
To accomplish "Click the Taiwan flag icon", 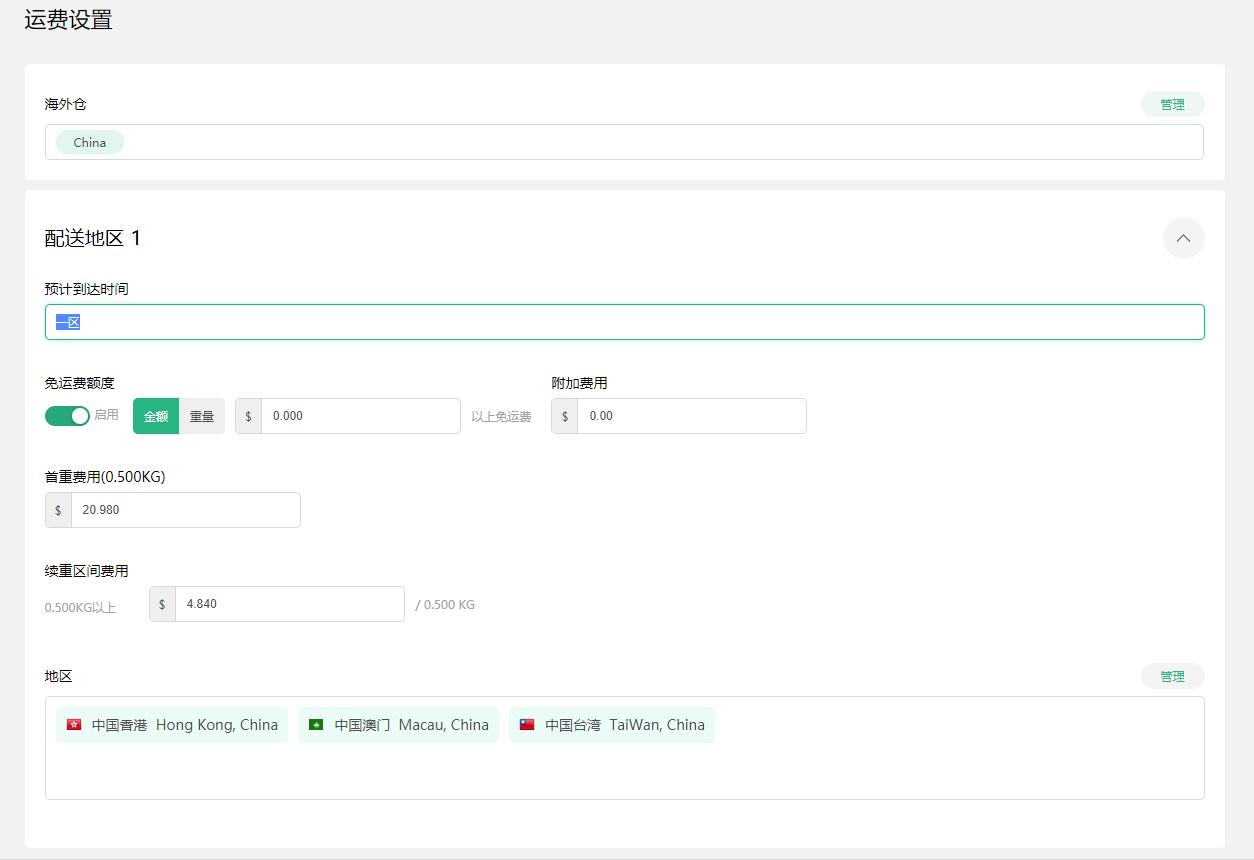I will pyautogui.click(x=527, y=725).
